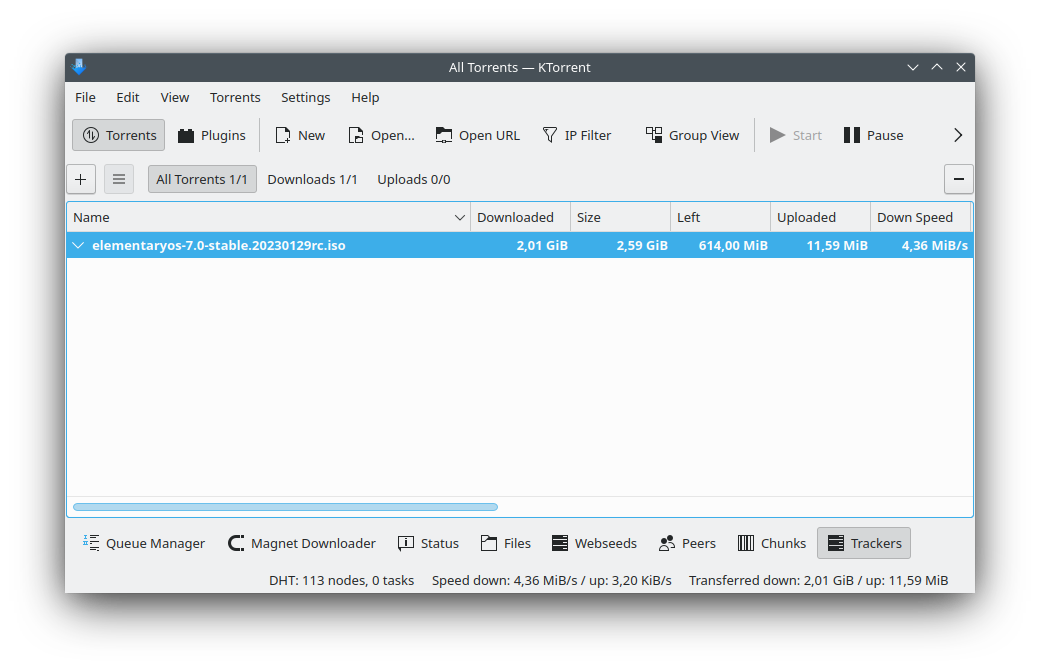1040x670 pixels.
Task: Click the 614,00 MiB left value
Action: (733, 245)
